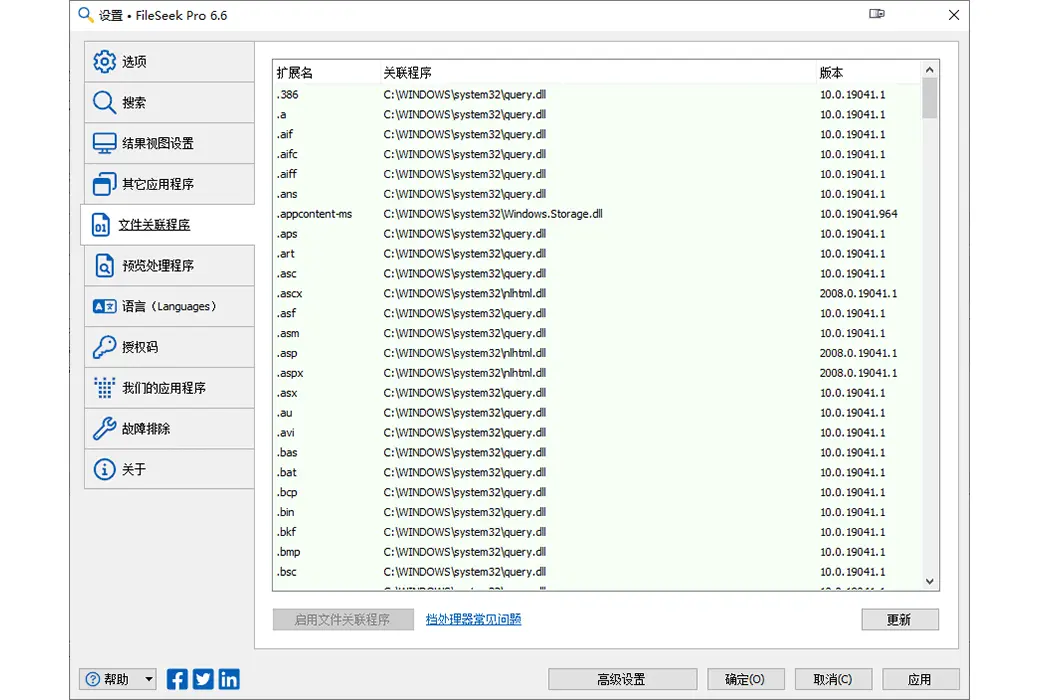This screenshot has height=700, width=1040.
Task: Open the 语言 Languages translate icon
Action: [104, 307]
